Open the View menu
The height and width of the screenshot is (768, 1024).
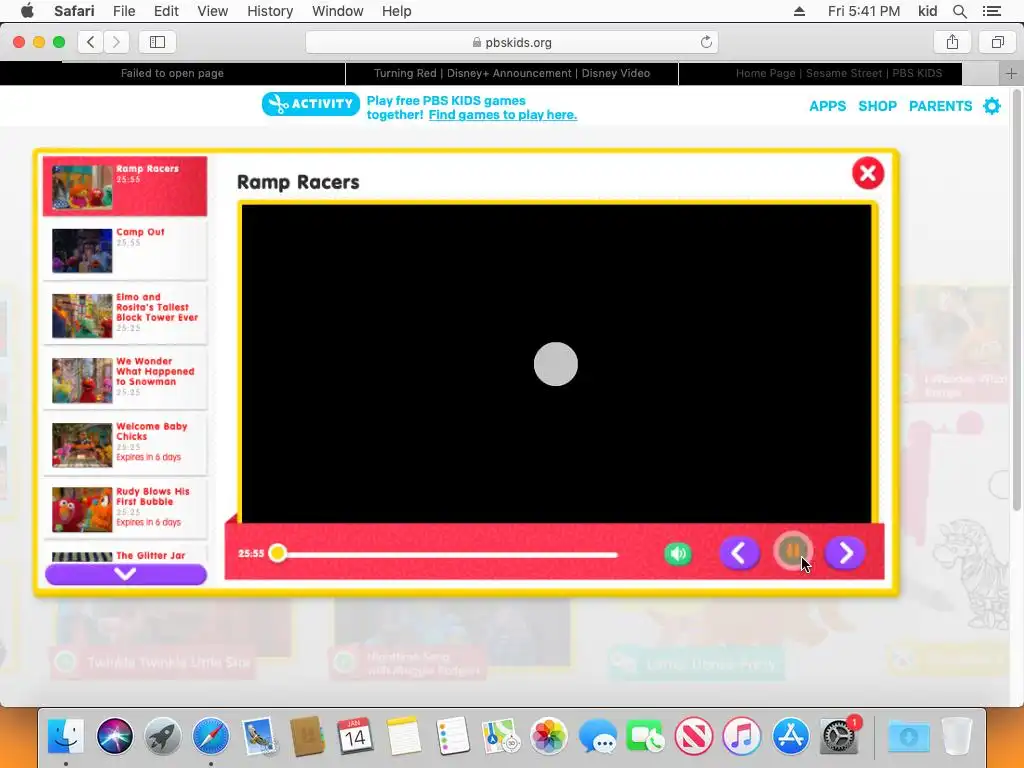click(212, 11)
